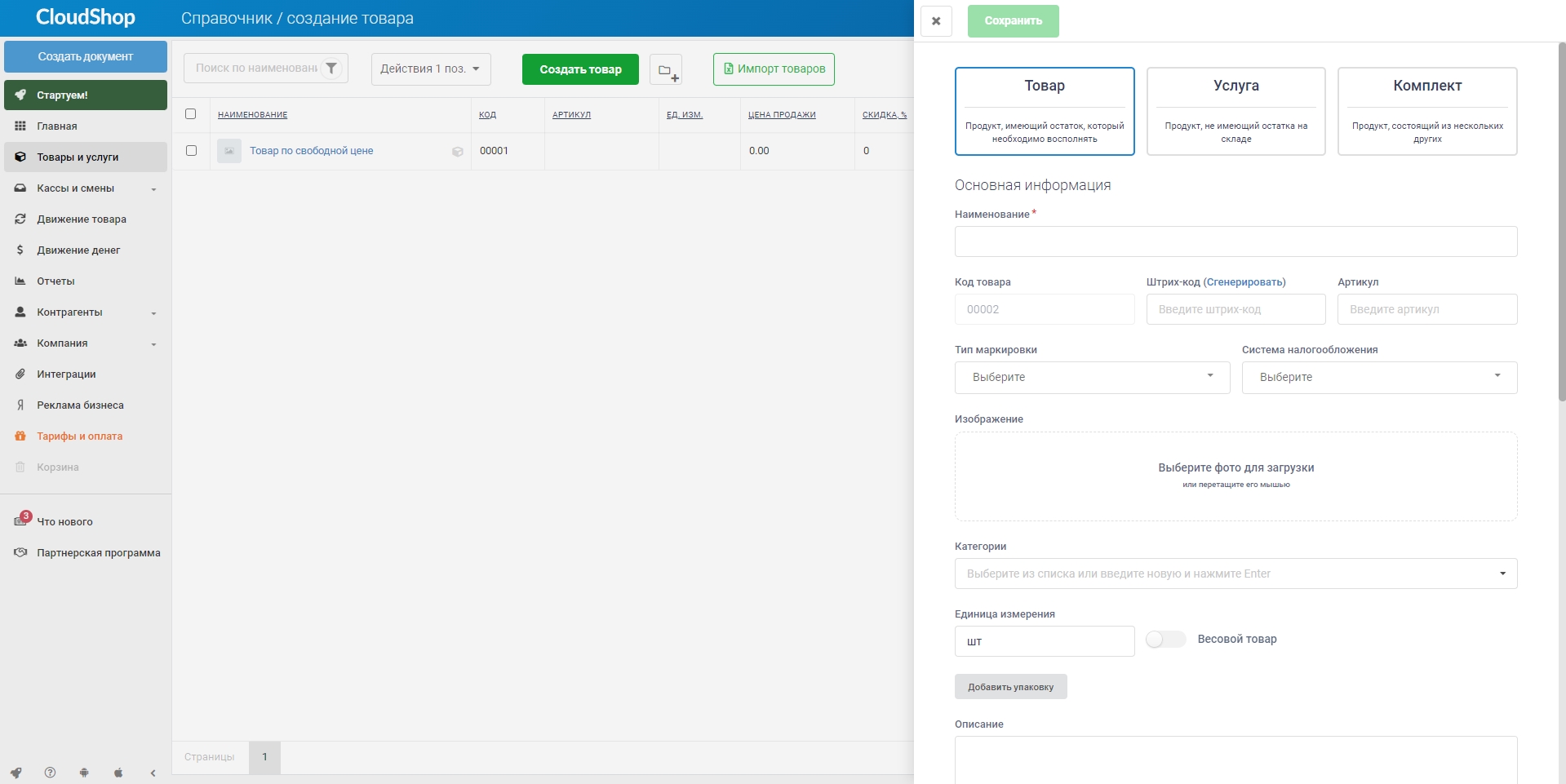Click the filter funnel icon in search

332,69
